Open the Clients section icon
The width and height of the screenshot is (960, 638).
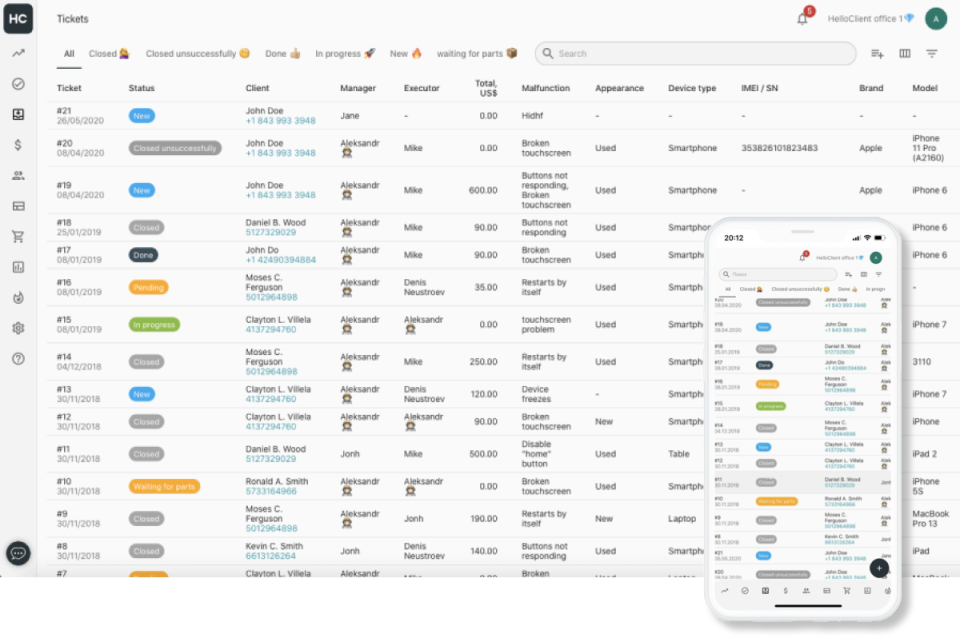point(18,175)
